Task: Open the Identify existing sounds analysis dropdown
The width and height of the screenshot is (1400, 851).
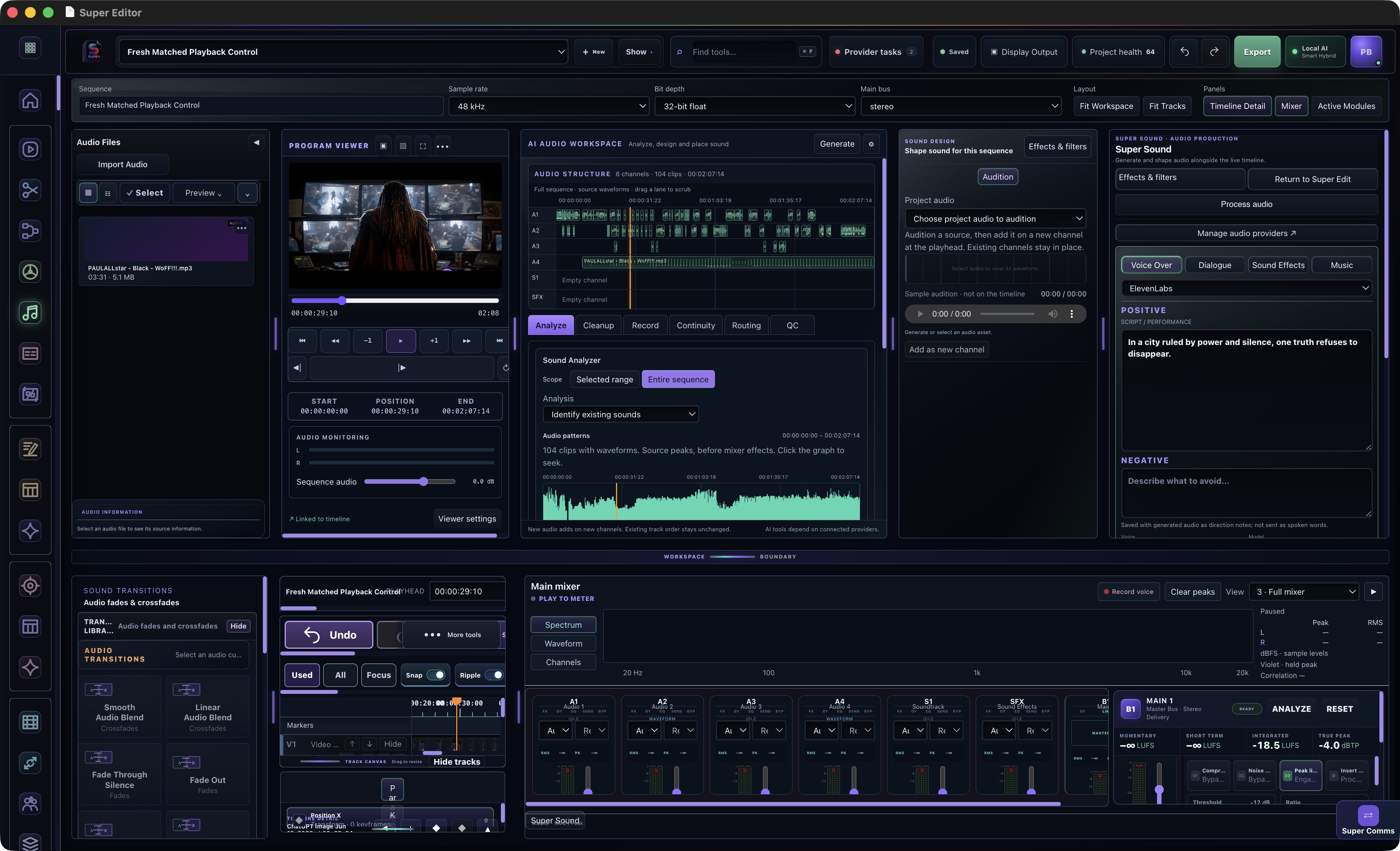Action: click(620, 414)
